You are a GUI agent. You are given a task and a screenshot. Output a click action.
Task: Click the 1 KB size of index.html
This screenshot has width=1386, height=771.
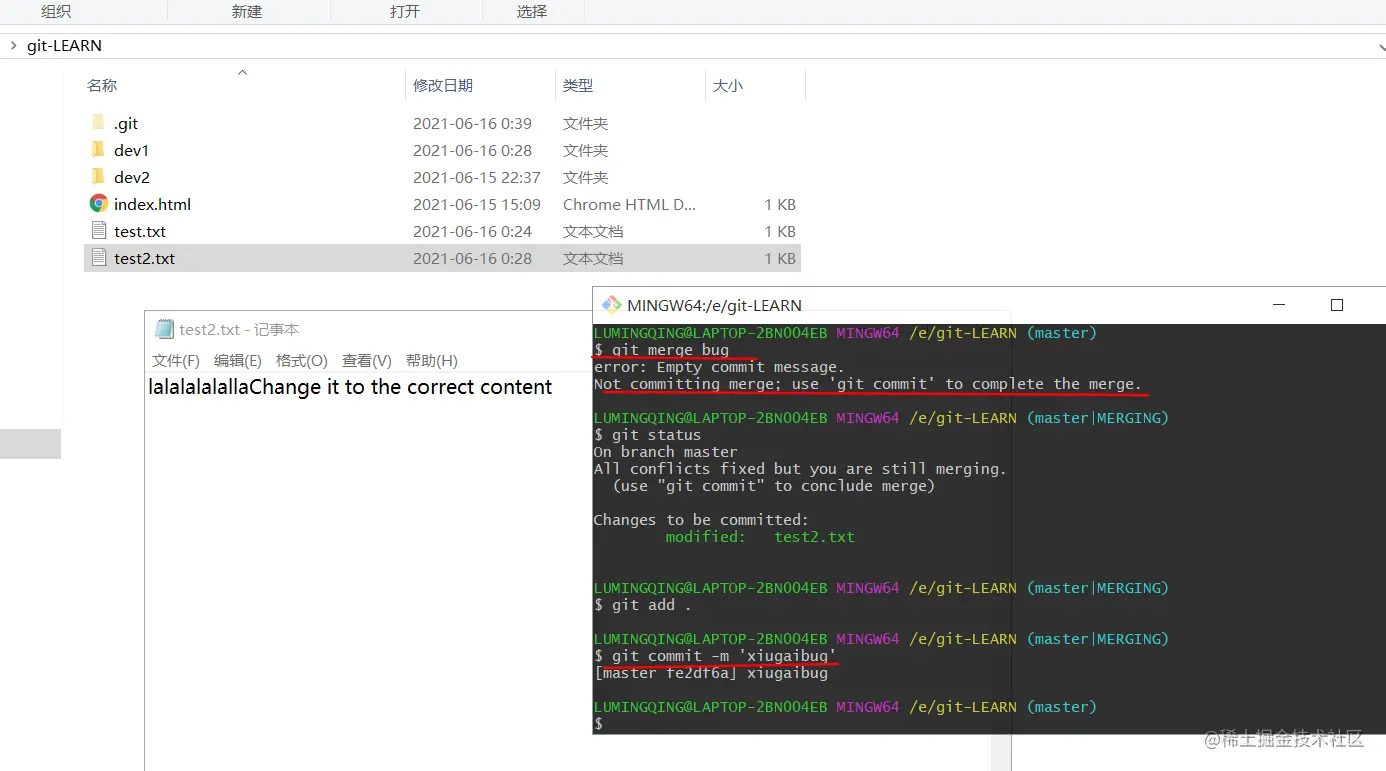point(780,205)
